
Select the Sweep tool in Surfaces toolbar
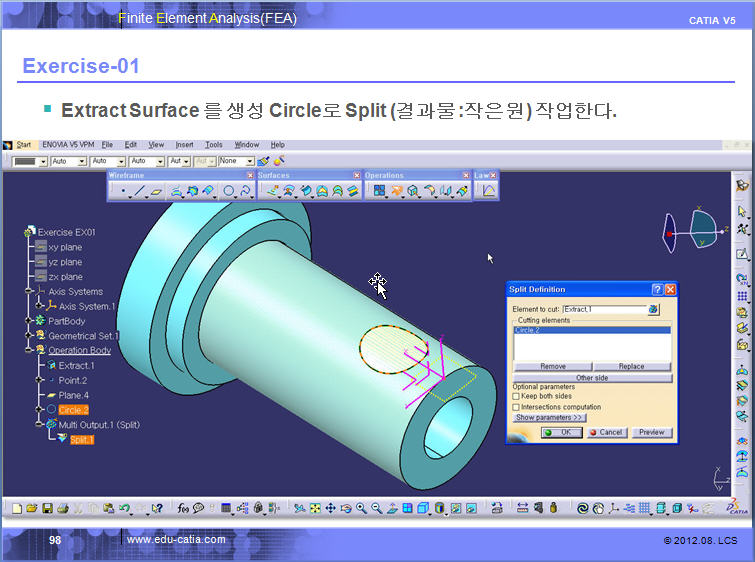click(x=306, y=191)
